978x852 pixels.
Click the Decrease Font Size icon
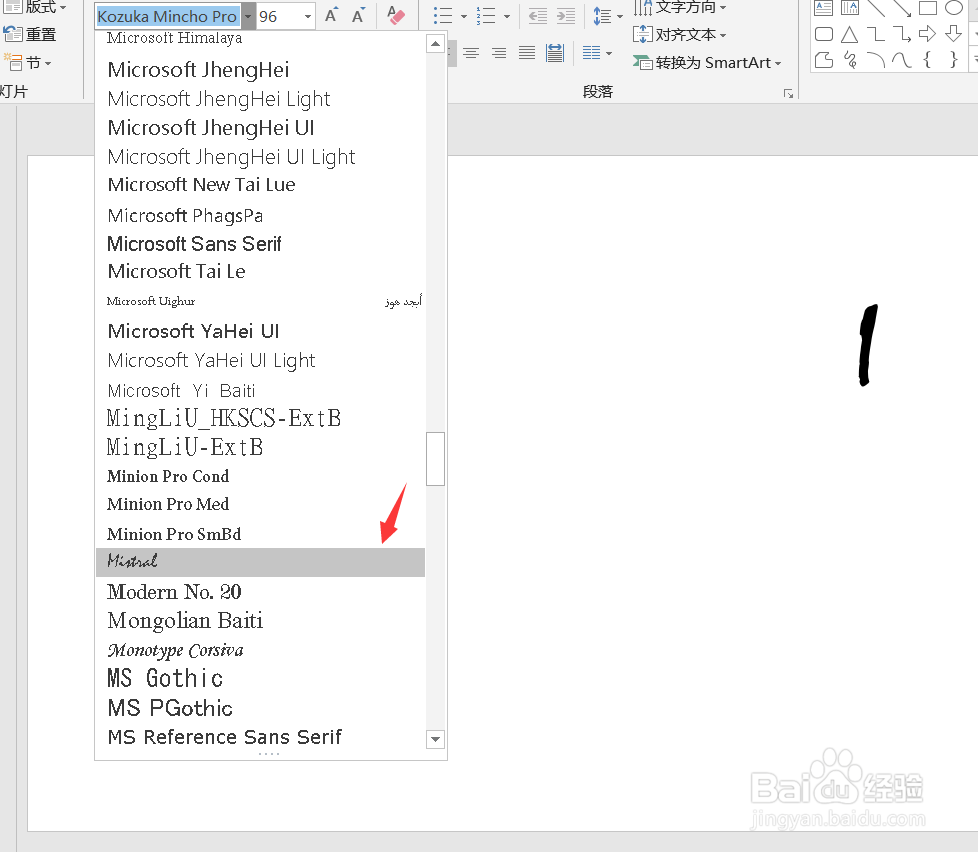pos(358,16)
